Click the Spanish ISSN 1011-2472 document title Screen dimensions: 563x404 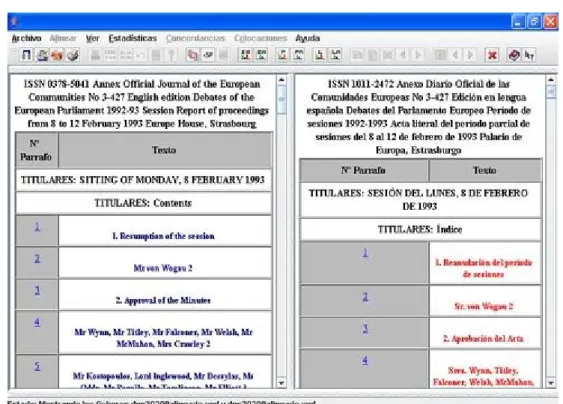click(419, 117)
